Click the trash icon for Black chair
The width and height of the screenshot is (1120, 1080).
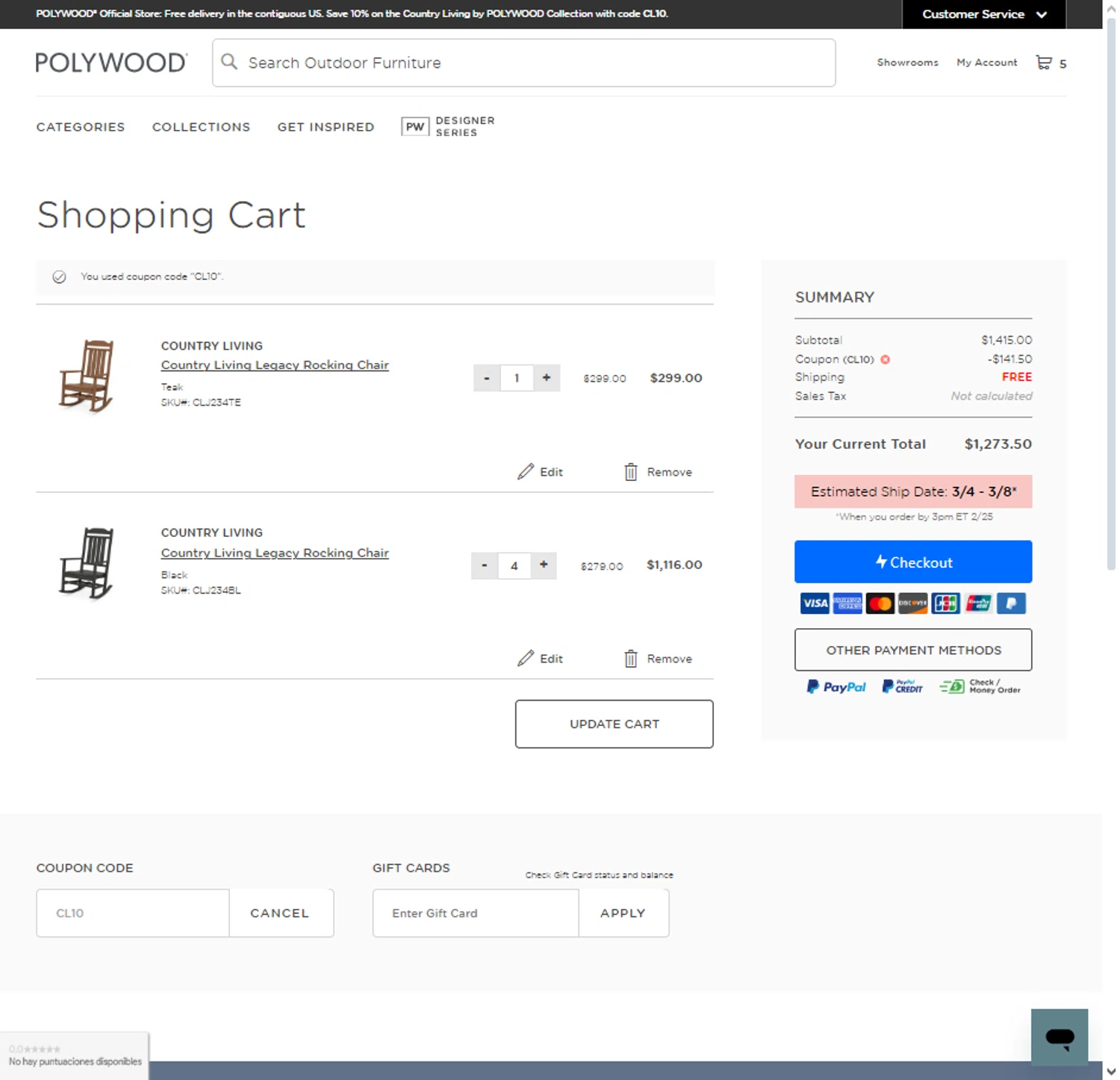coord(631,659)
